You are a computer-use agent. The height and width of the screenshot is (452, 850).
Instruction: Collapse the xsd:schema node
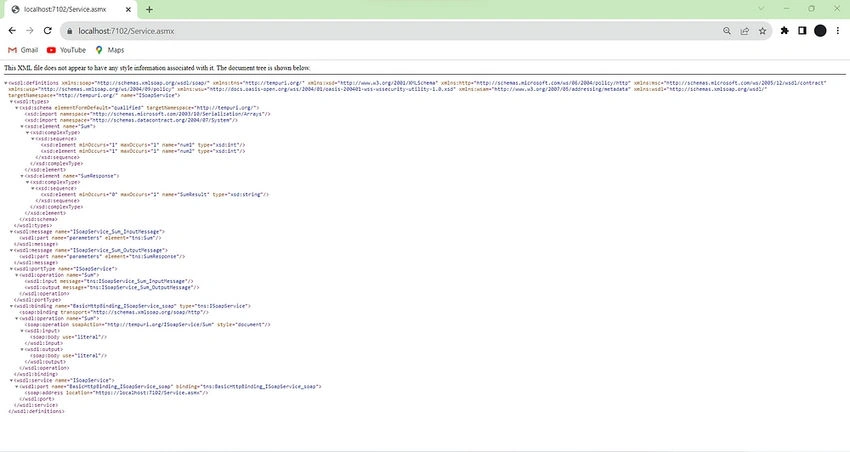[x=17, y=108]
